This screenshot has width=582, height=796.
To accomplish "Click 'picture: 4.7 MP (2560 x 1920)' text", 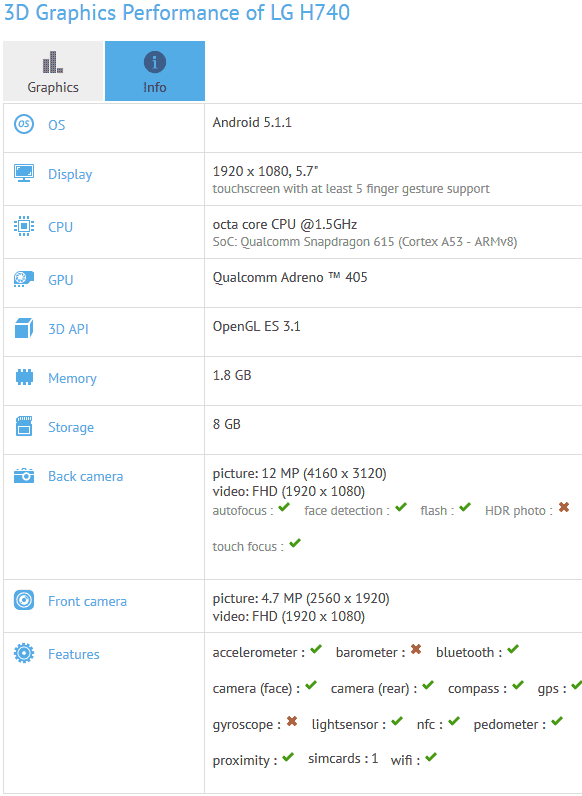I will click(301, 598).
